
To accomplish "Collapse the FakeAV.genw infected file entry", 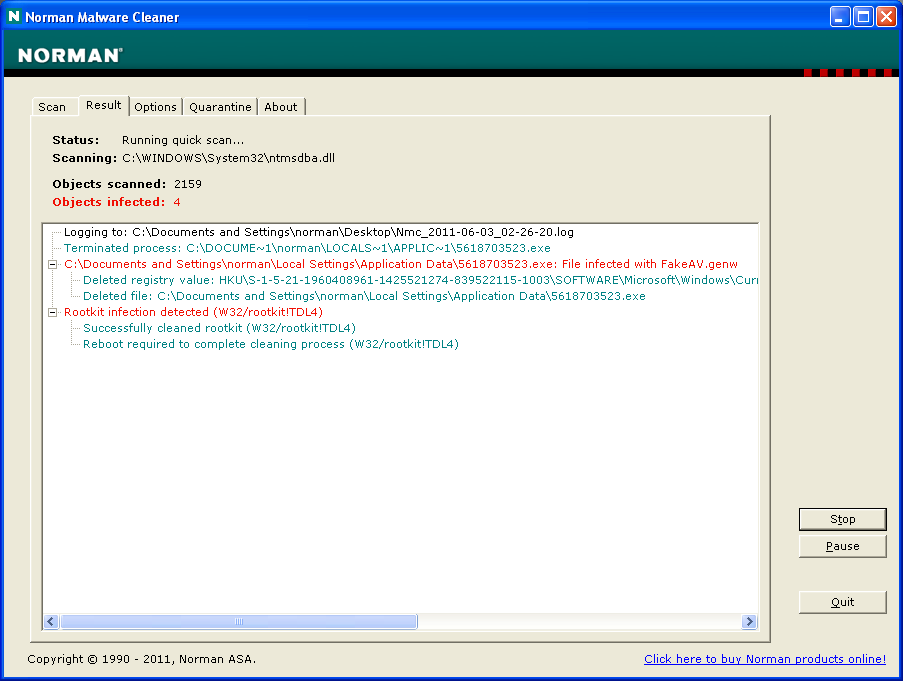I will [x=52, y=264].
